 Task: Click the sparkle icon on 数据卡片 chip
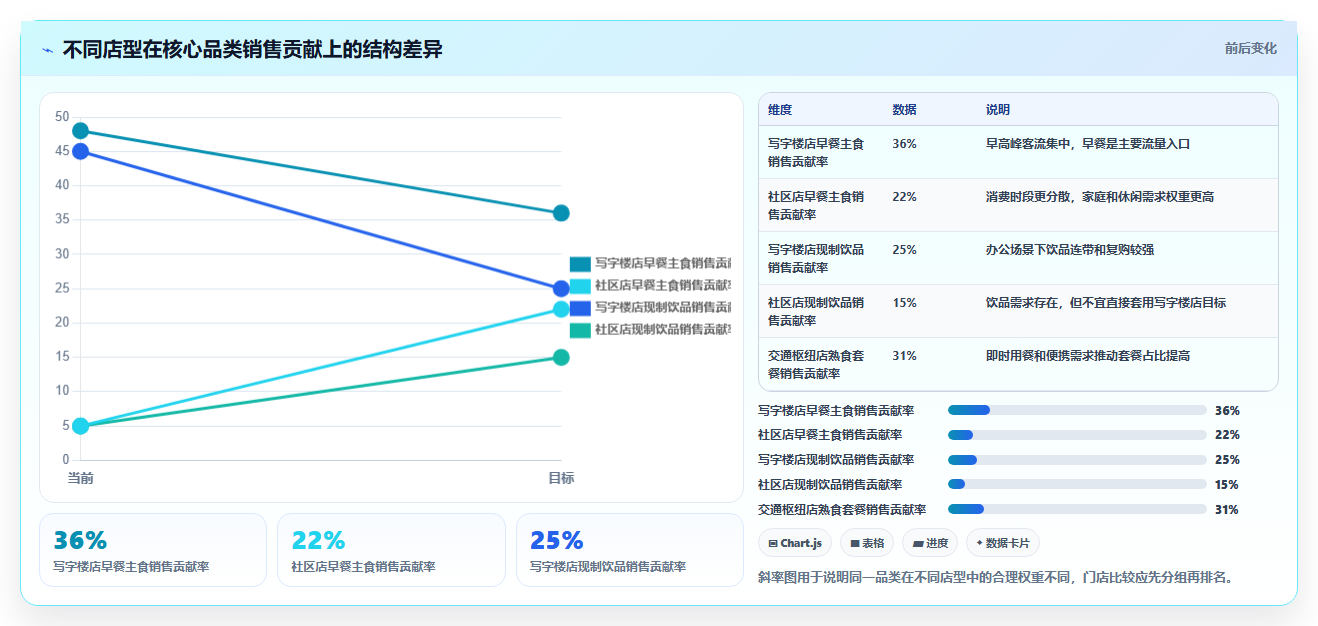tap(980, 543)
